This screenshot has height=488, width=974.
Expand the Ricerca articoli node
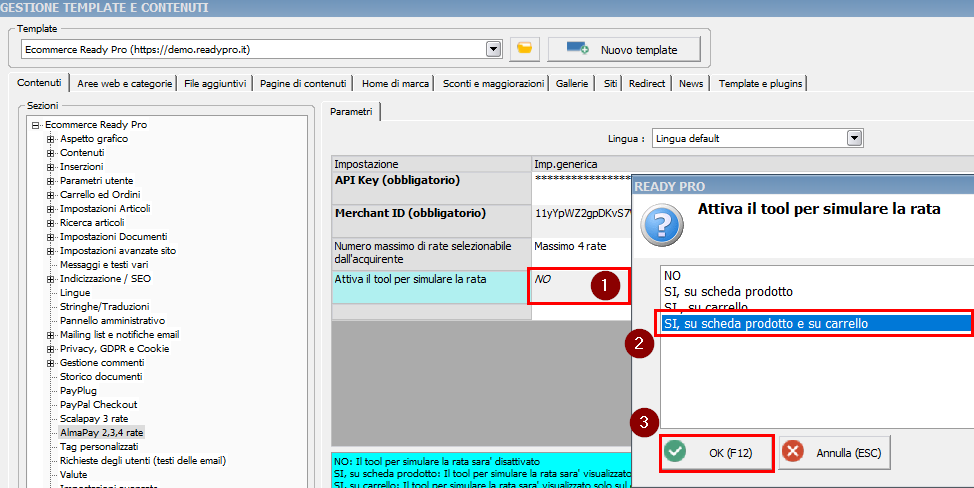50,223
